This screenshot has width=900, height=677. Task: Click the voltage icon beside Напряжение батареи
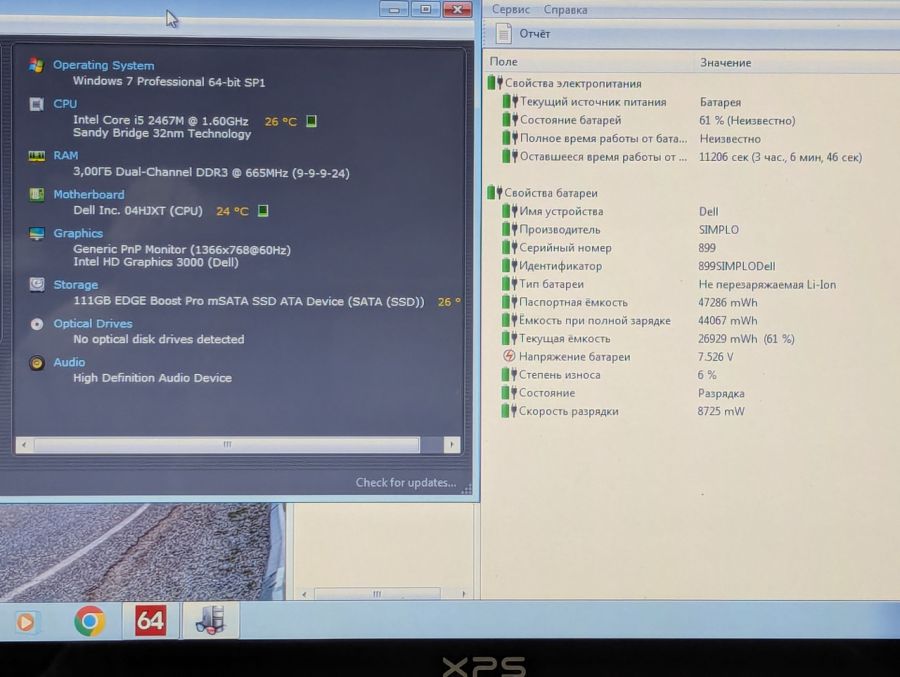(x=509, y=356)
